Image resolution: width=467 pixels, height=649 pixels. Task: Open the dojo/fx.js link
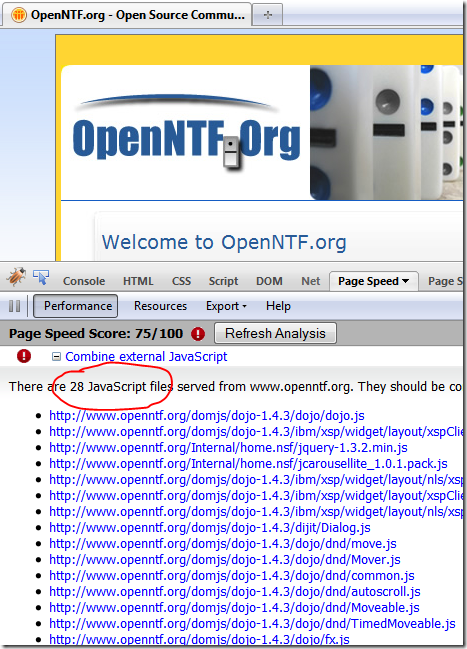coord(199,639)
